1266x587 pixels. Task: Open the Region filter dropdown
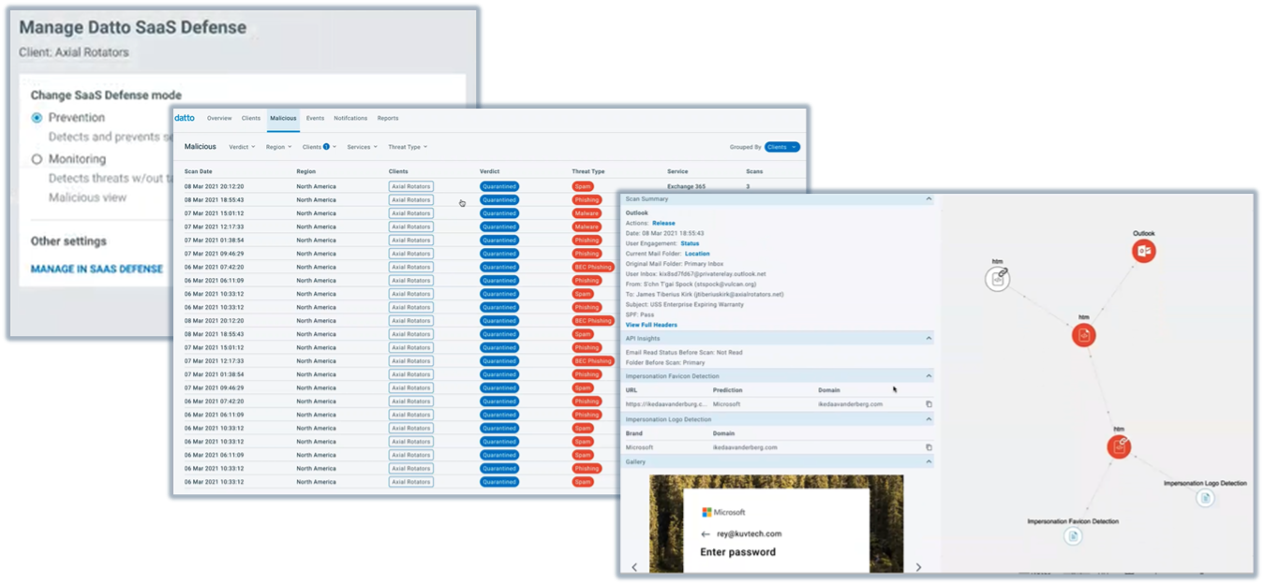tap(279, 147)
